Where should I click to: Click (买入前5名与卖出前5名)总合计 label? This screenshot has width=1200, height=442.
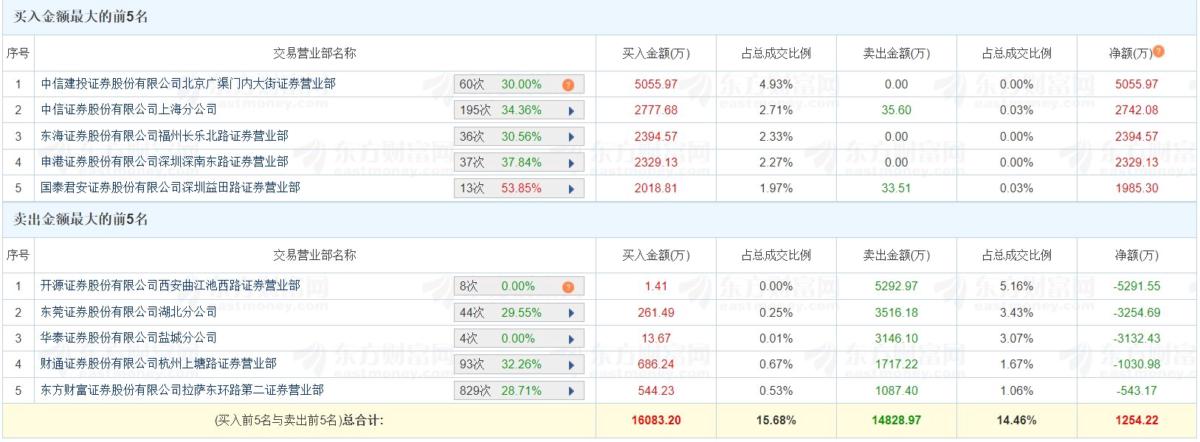click(299, 421)
